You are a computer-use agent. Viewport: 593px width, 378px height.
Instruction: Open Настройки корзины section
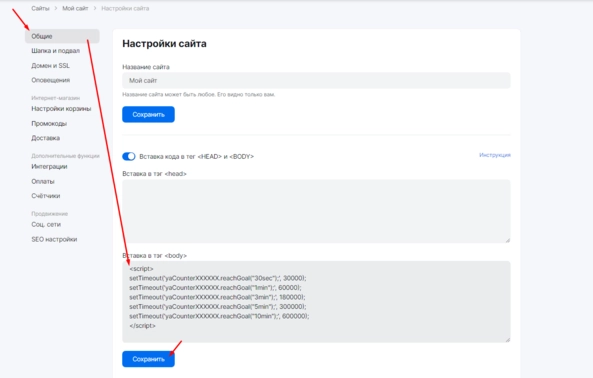(x=61, y=109)
